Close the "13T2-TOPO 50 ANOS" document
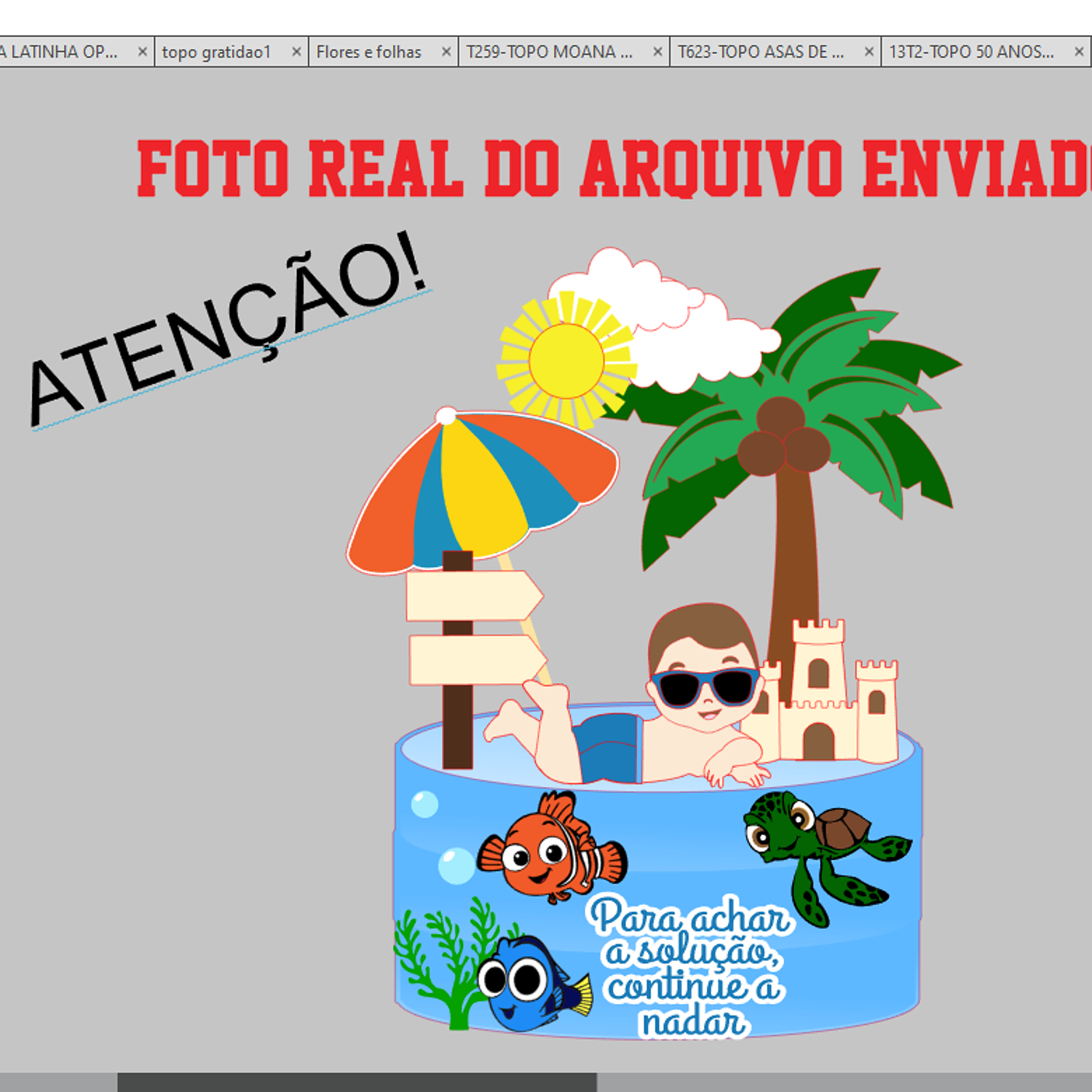The width and height of the screenshot is (1092, 1092). [1078, 52]
